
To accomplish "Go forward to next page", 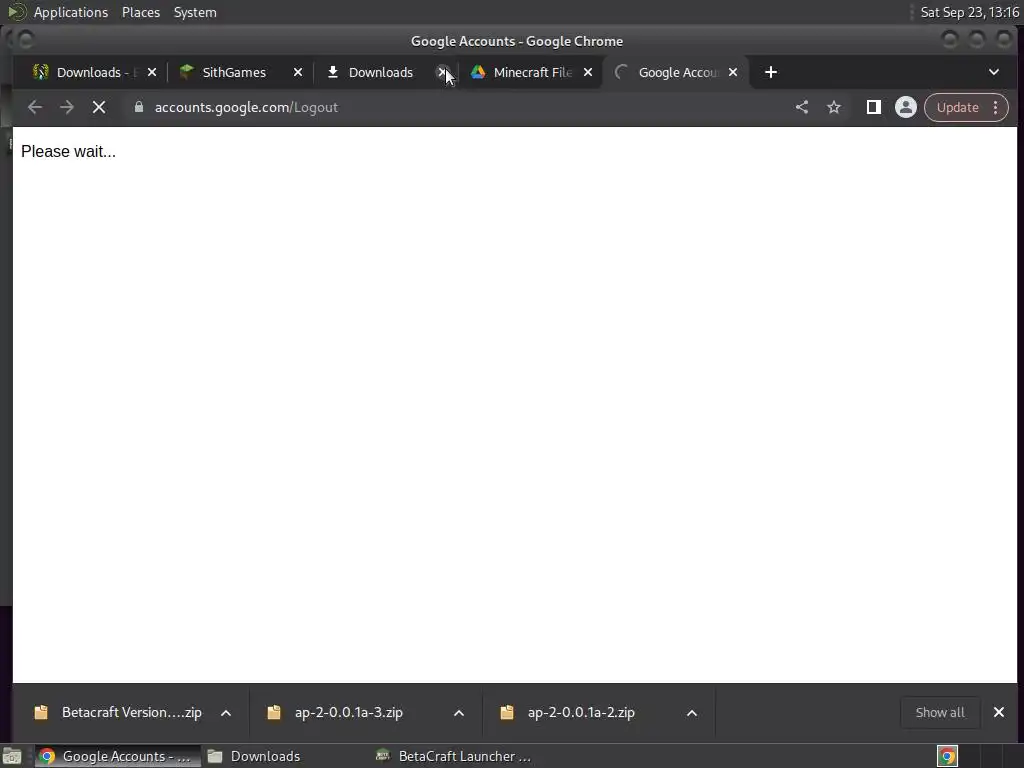I will pyautogui.click(x=67, y=107).
